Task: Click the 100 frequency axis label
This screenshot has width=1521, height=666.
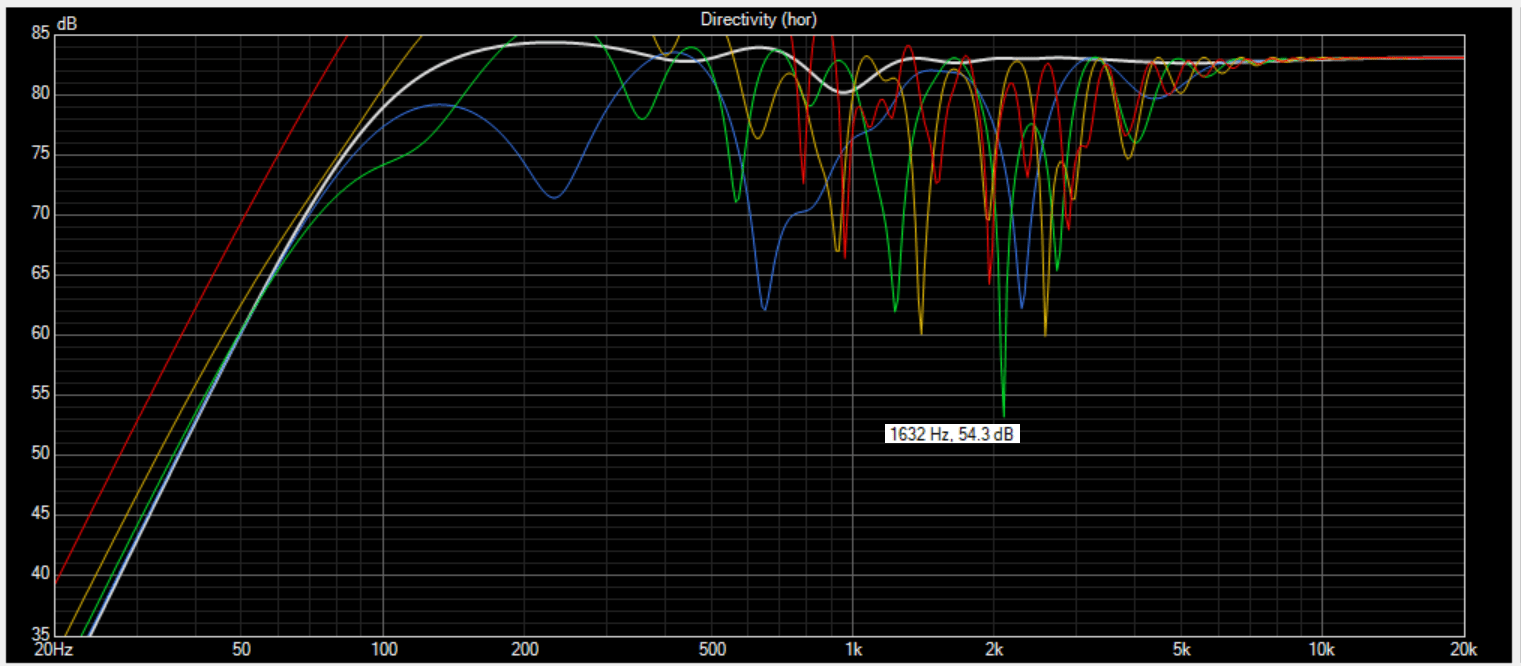Action: point(384,648)
